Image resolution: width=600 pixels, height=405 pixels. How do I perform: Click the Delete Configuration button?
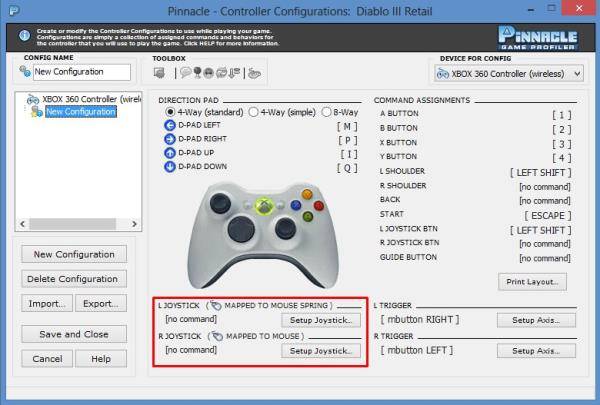point(74,279)
